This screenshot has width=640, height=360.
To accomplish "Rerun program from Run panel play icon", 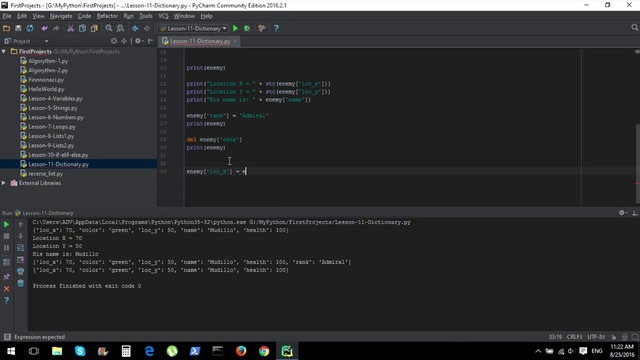I will [6, 224].
